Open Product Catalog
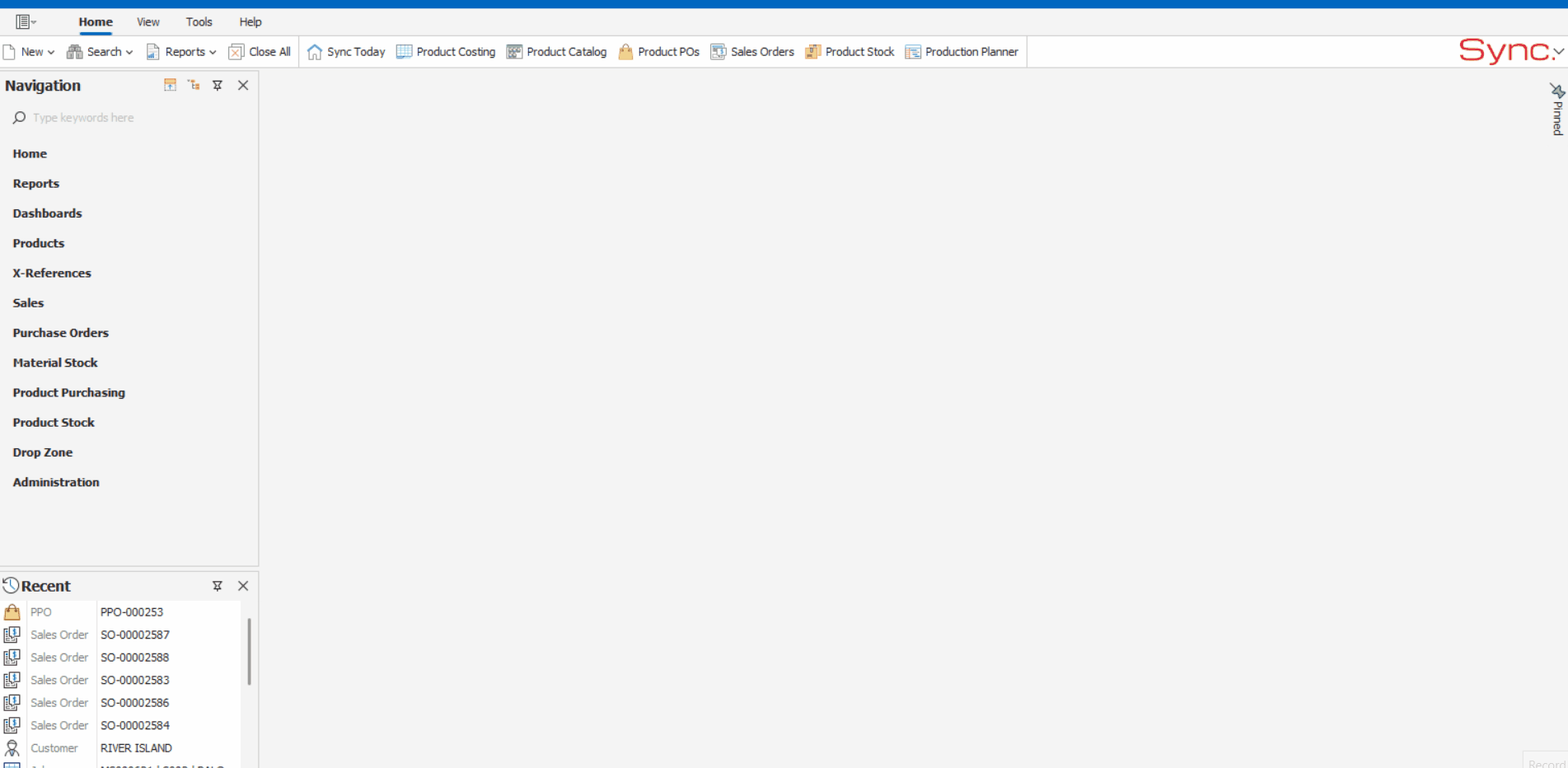 [557, 52]
